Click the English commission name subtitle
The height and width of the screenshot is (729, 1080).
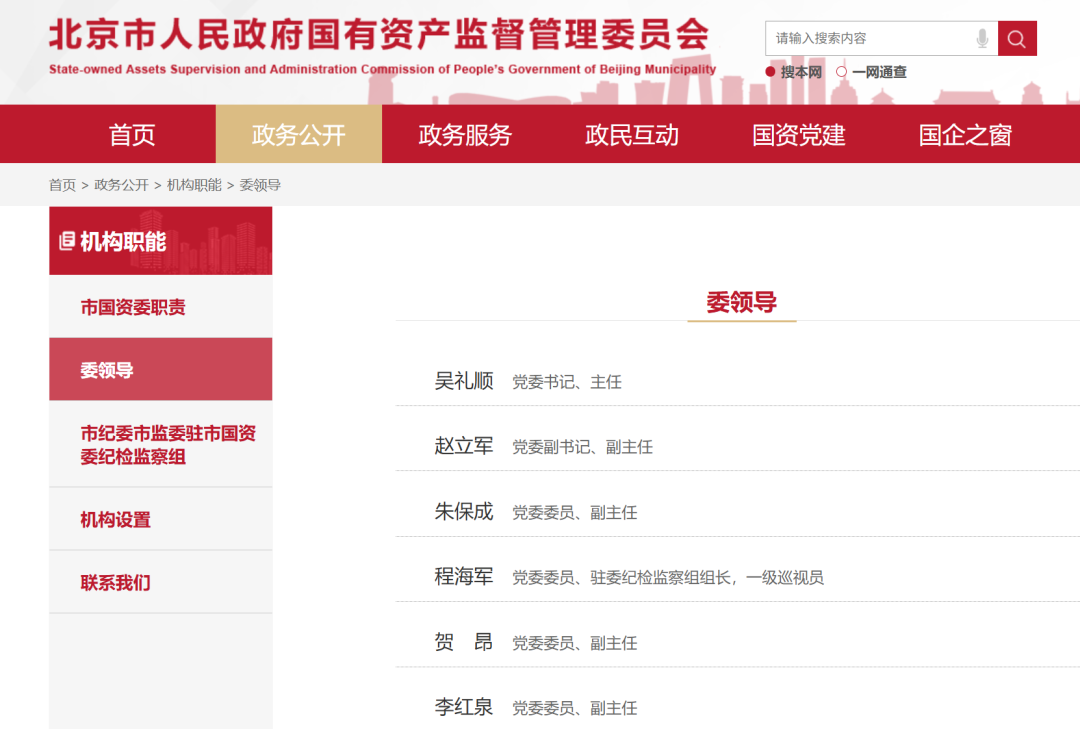pyautogui.click(x=382, y=69)
